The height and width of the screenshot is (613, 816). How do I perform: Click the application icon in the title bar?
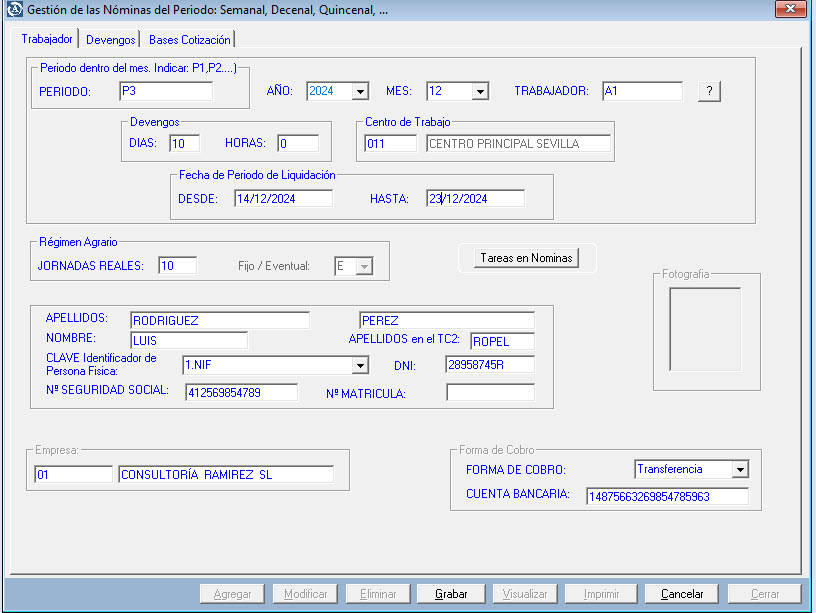coord(14,9)
